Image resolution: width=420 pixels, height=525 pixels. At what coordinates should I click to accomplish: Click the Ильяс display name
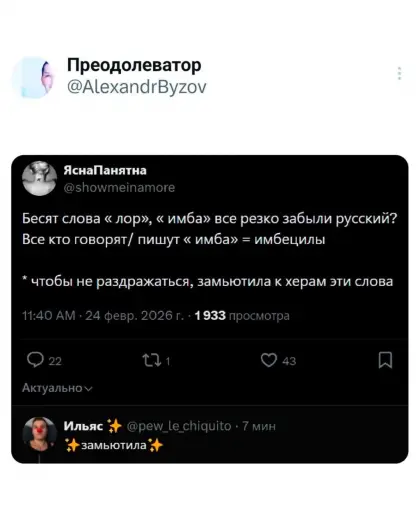click(83, 426)
